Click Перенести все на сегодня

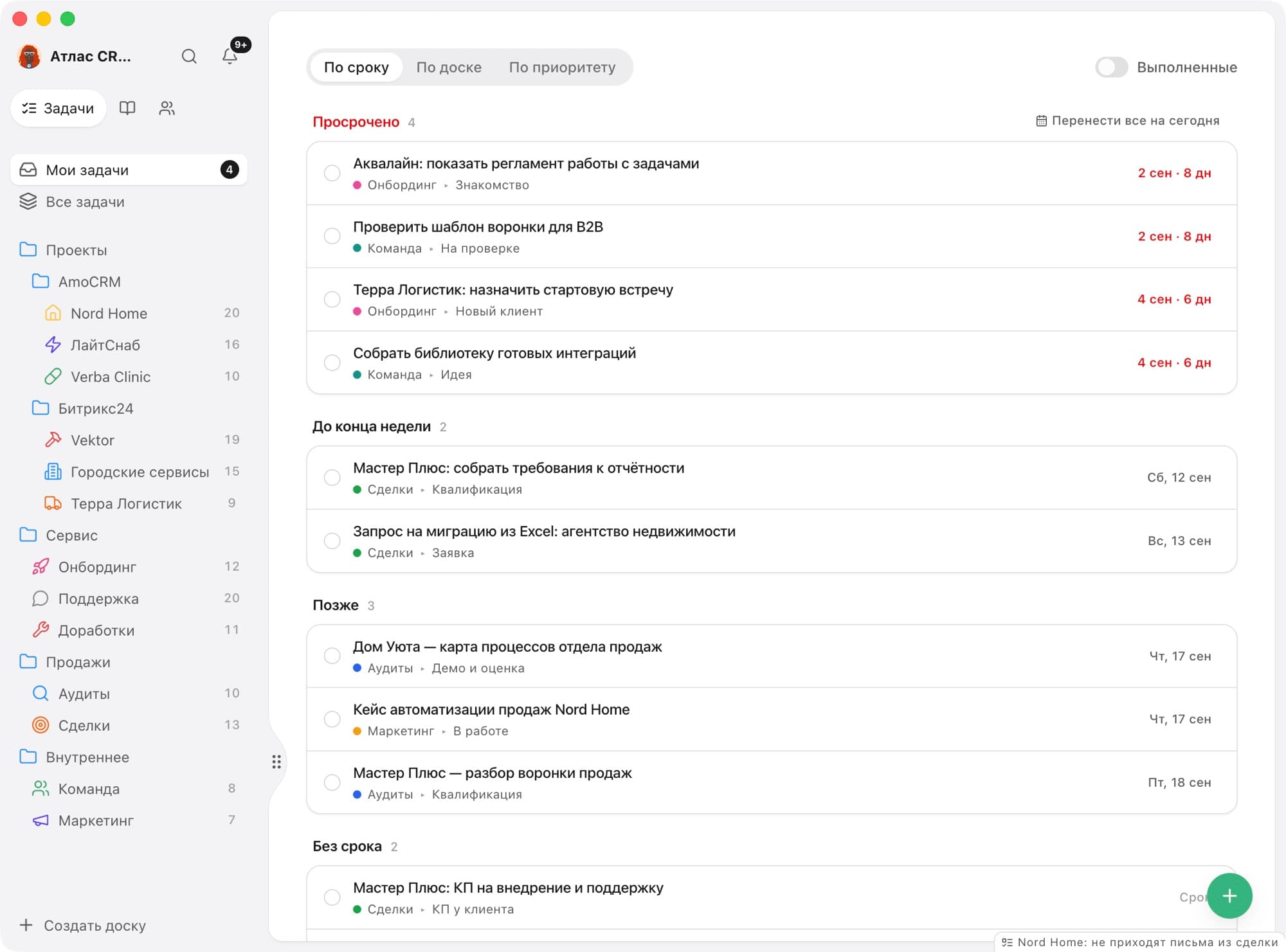click(1128, 121)
